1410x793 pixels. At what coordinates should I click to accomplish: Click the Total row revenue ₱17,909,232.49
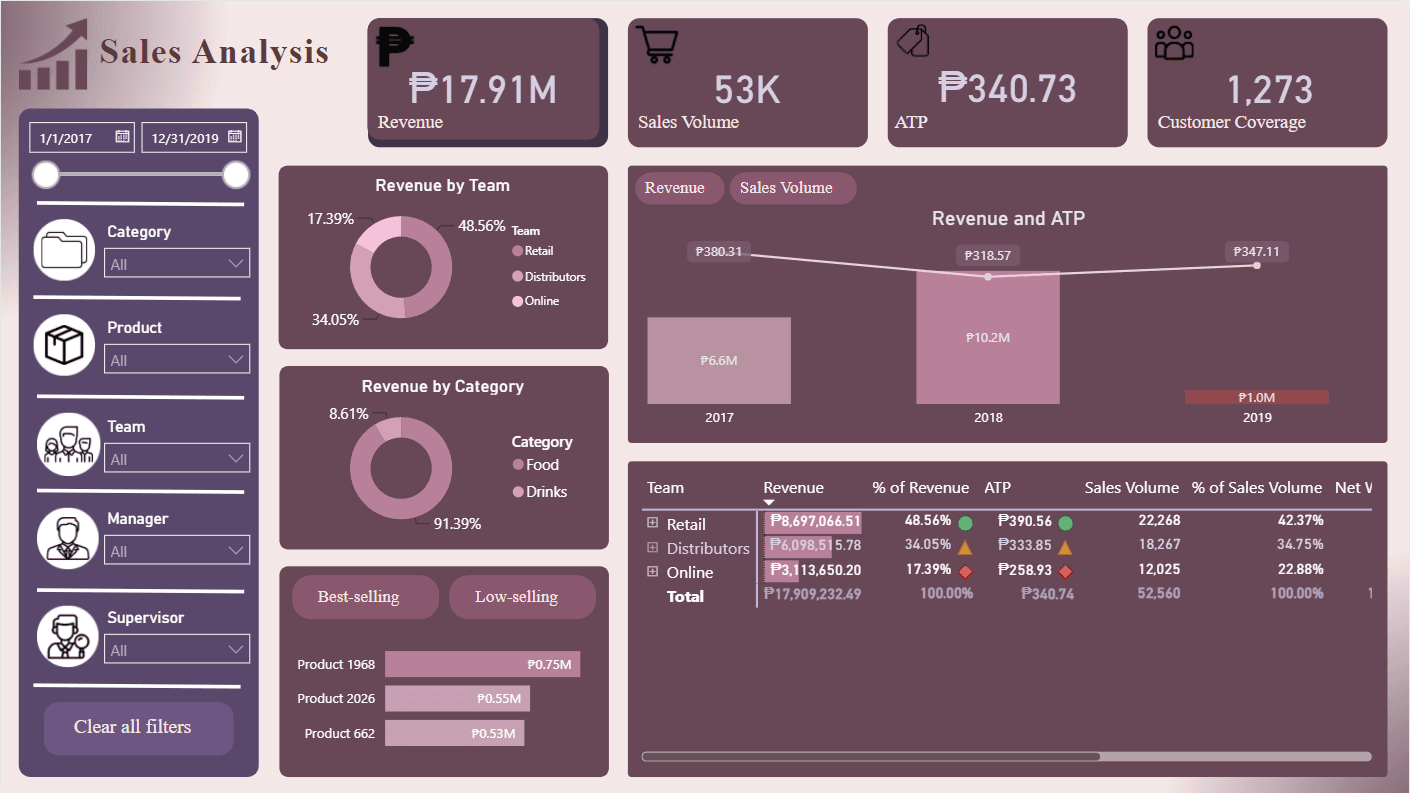(x=812, y=594)
